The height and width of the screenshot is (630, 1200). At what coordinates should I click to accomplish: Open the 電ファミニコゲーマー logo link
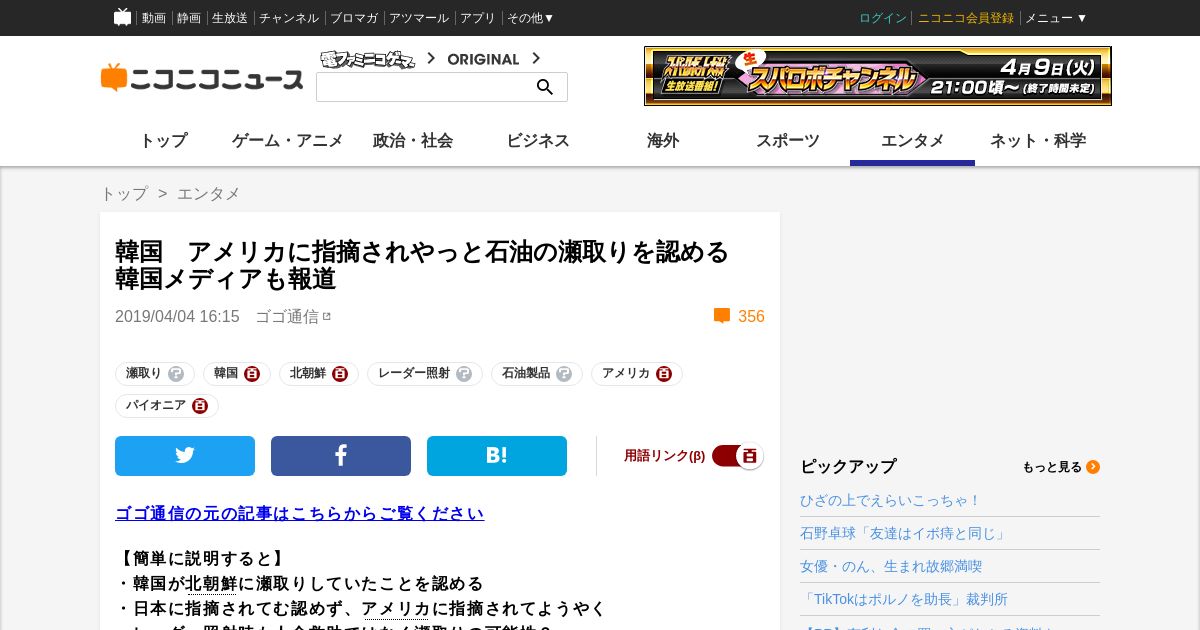pos(368,59)
